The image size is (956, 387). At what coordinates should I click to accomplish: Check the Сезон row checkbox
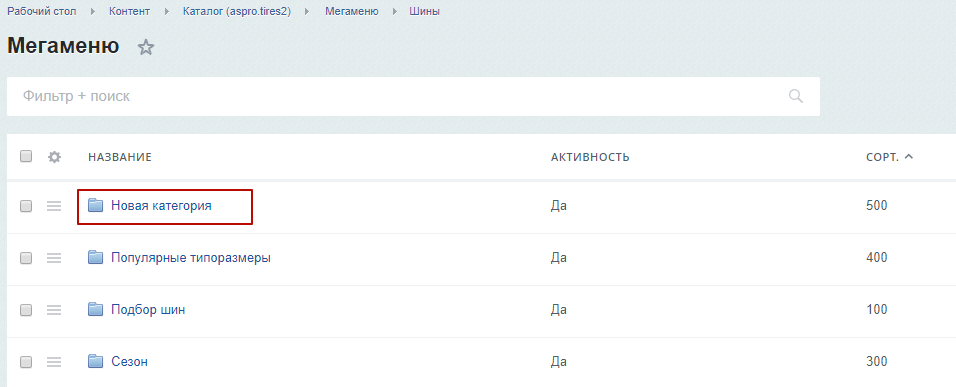tap(26, 361)
